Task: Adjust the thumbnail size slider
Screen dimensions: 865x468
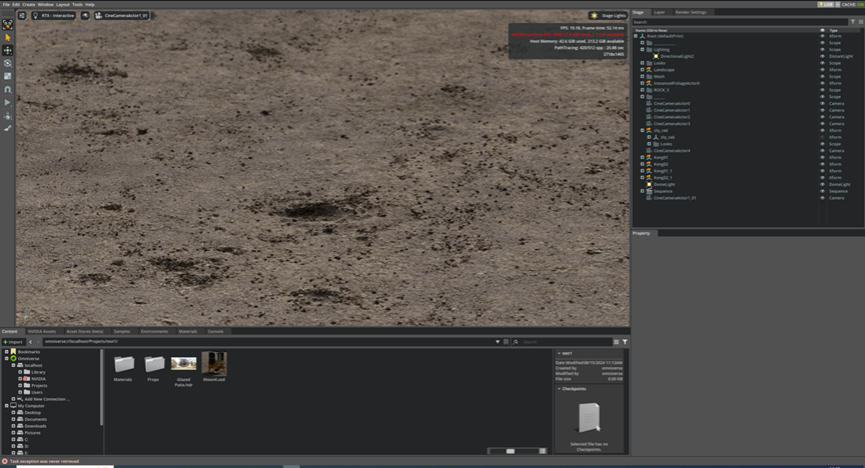Action: (510, 451)
